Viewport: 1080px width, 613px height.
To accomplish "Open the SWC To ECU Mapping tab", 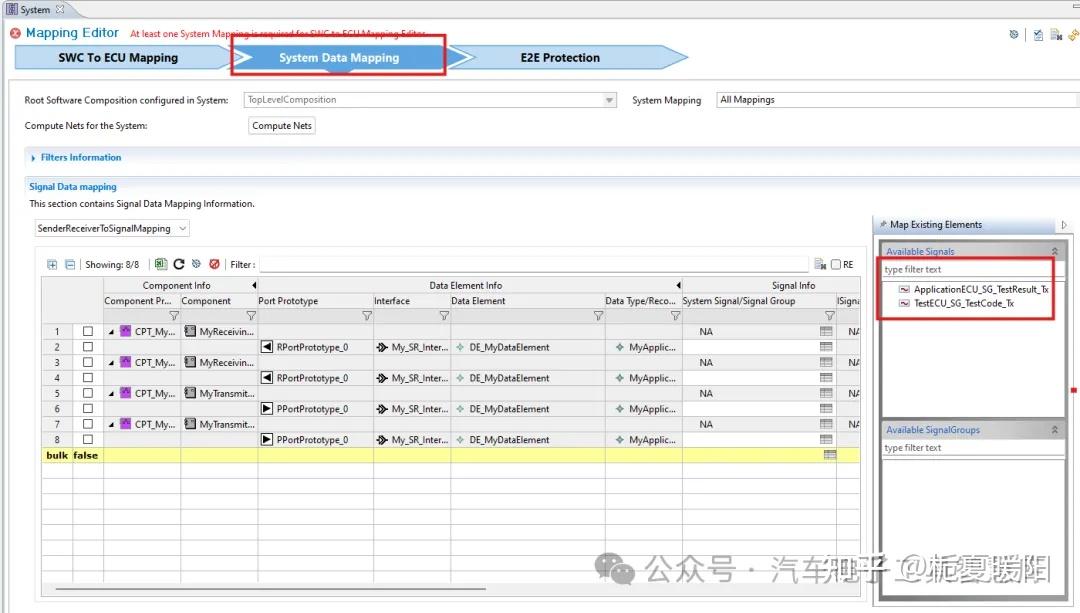I will (x=120, y=58).
